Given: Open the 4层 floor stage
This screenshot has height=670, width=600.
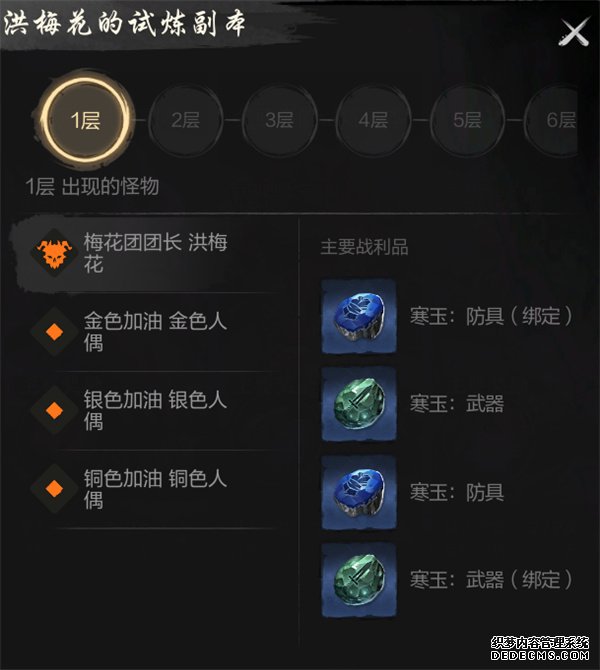Looking at the screenshot, I should pyautogui.click(x=374, y=120).
